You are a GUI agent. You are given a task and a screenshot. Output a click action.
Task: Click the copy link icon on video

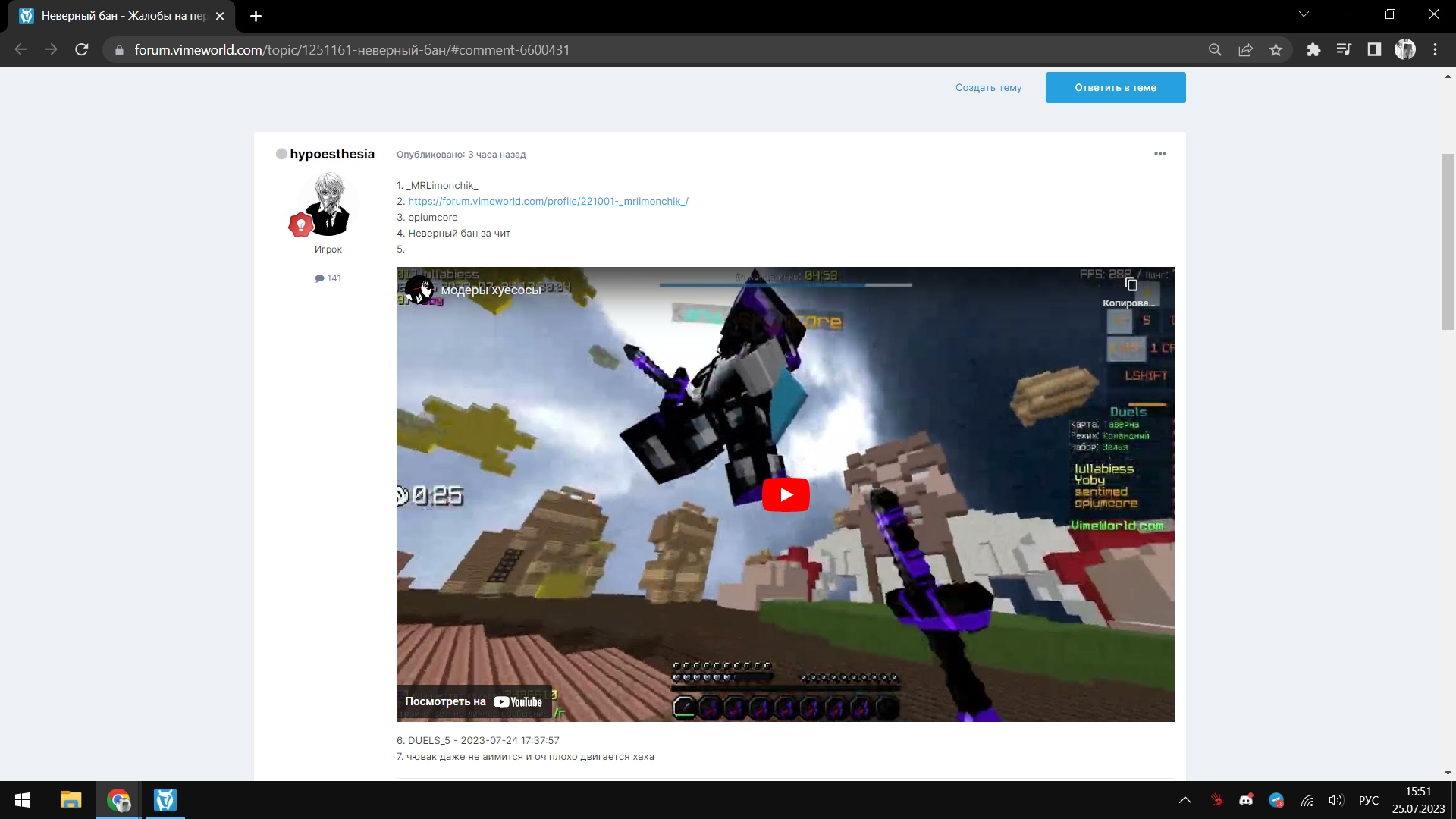(x=1131, y=285)
